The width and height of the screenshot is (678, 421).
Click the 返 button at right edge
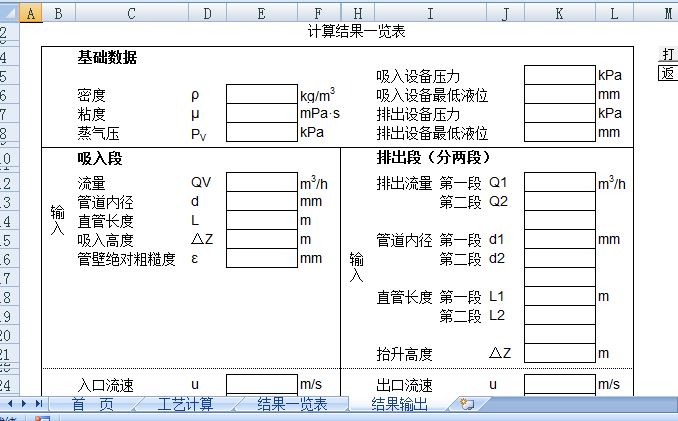pos(668,73)
